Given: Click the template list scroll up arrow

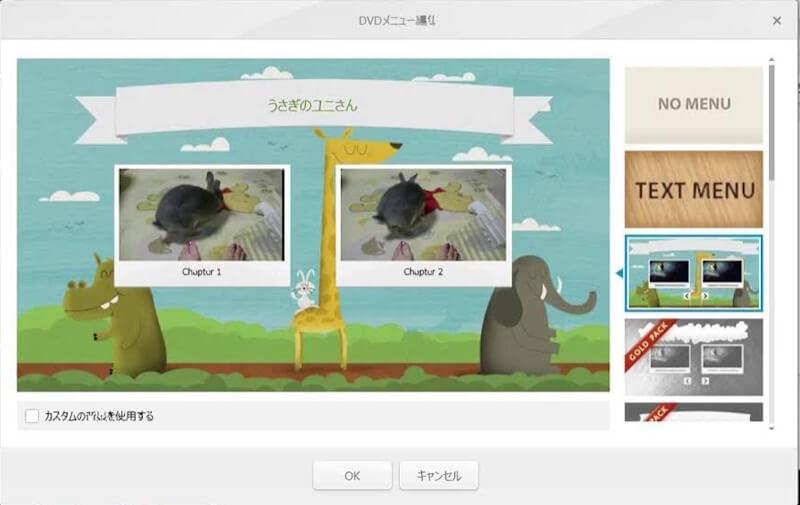Looking at the screenshot, I should pos(771,62).
